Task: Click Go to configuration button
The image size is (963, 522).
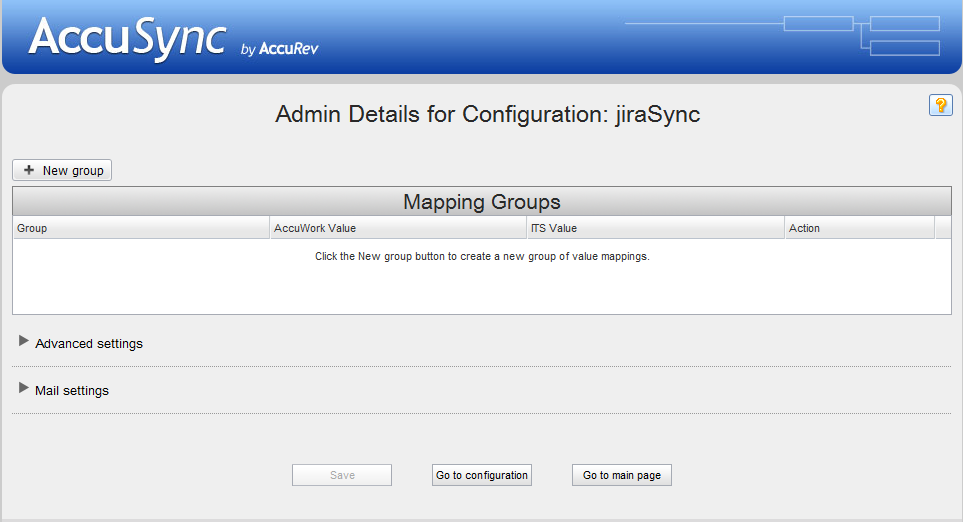Action: tap(481, 475)
